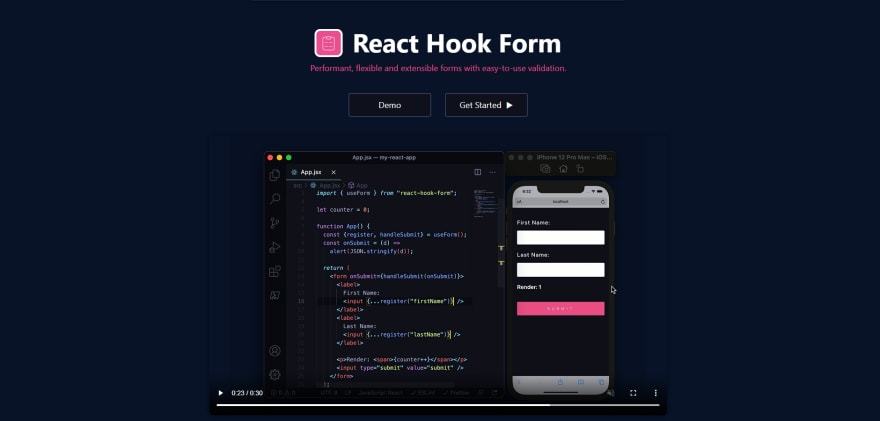Split the VS Code editor to the right
This screenshot has width=880, height=421.
[x=478, y=172]
